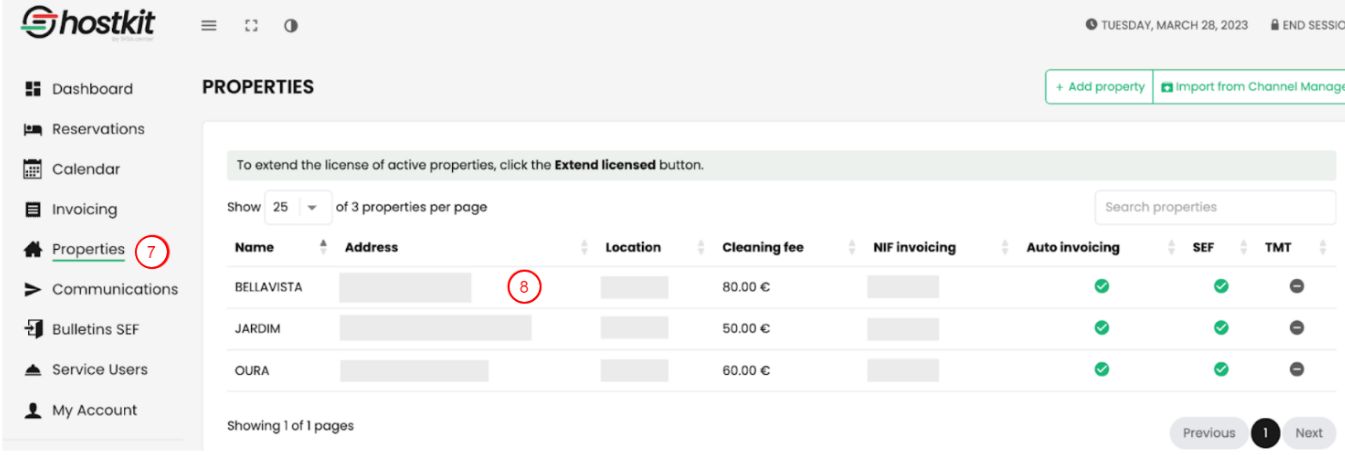
Task: Click the Add property button
Action: click(x=1099, y=87)
